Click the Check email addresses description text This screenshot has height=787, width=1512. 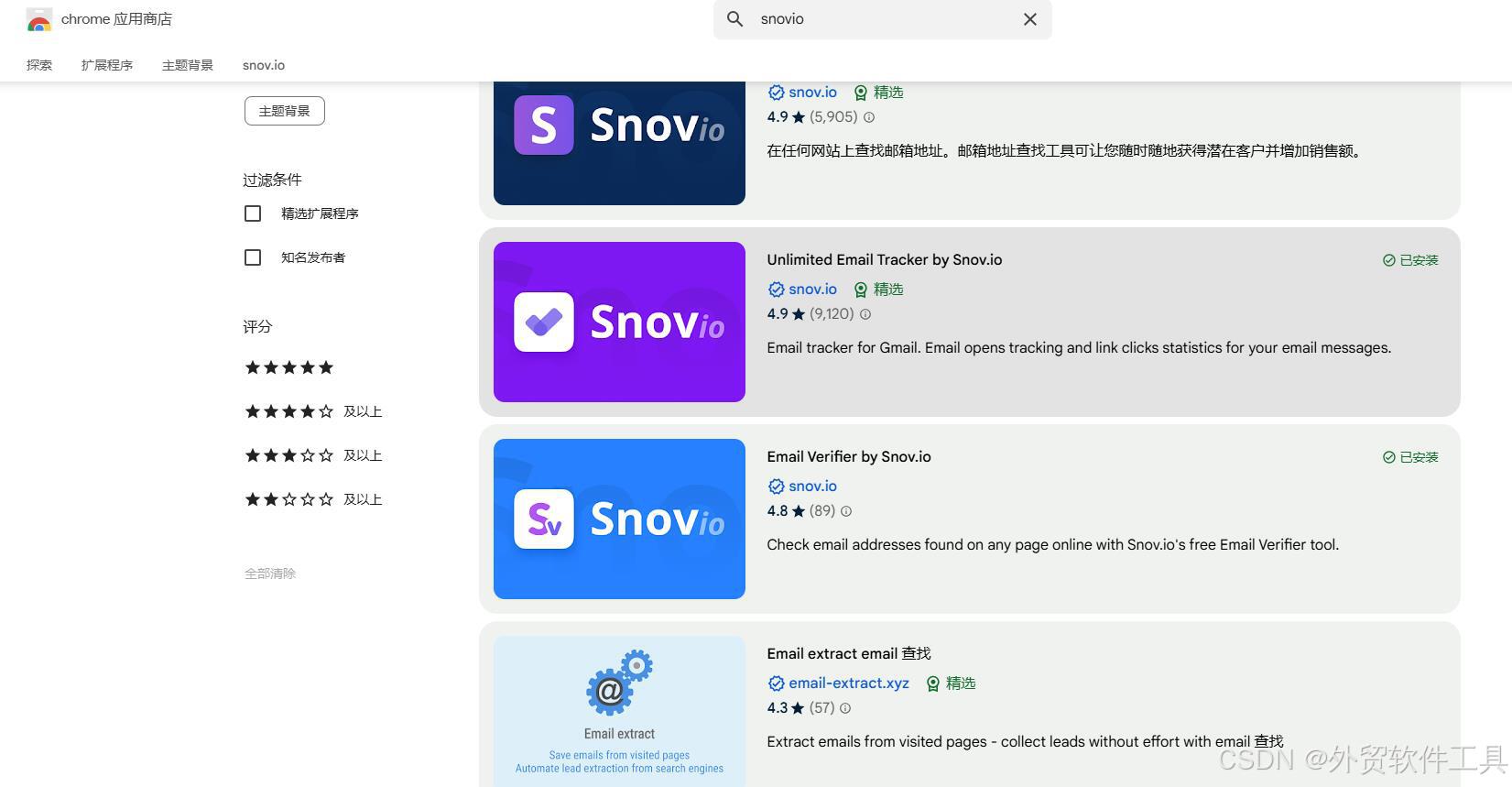pyautogui.click(x=1052, y=545)
